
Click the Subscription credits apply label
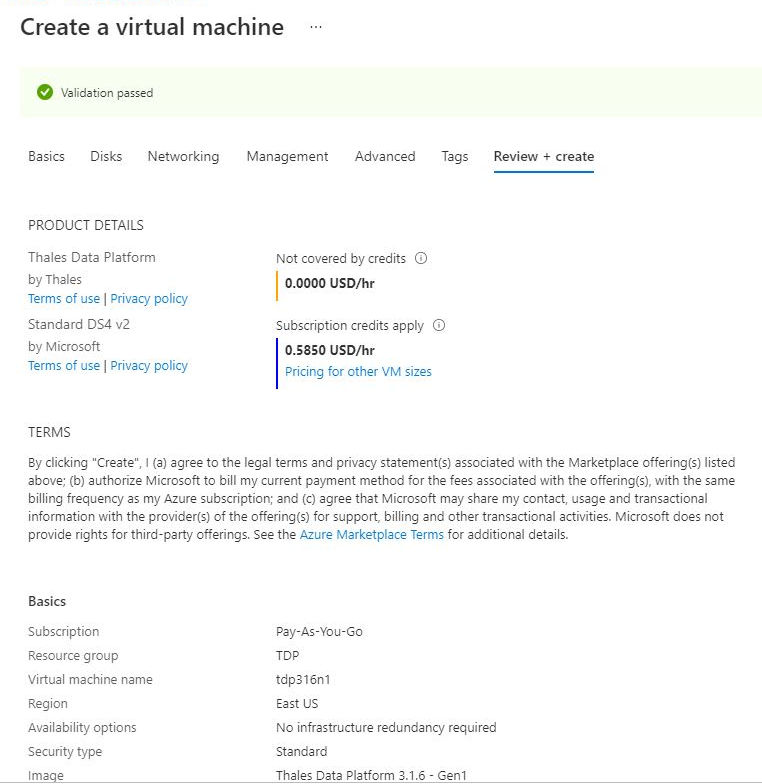[x=350, y=326]
